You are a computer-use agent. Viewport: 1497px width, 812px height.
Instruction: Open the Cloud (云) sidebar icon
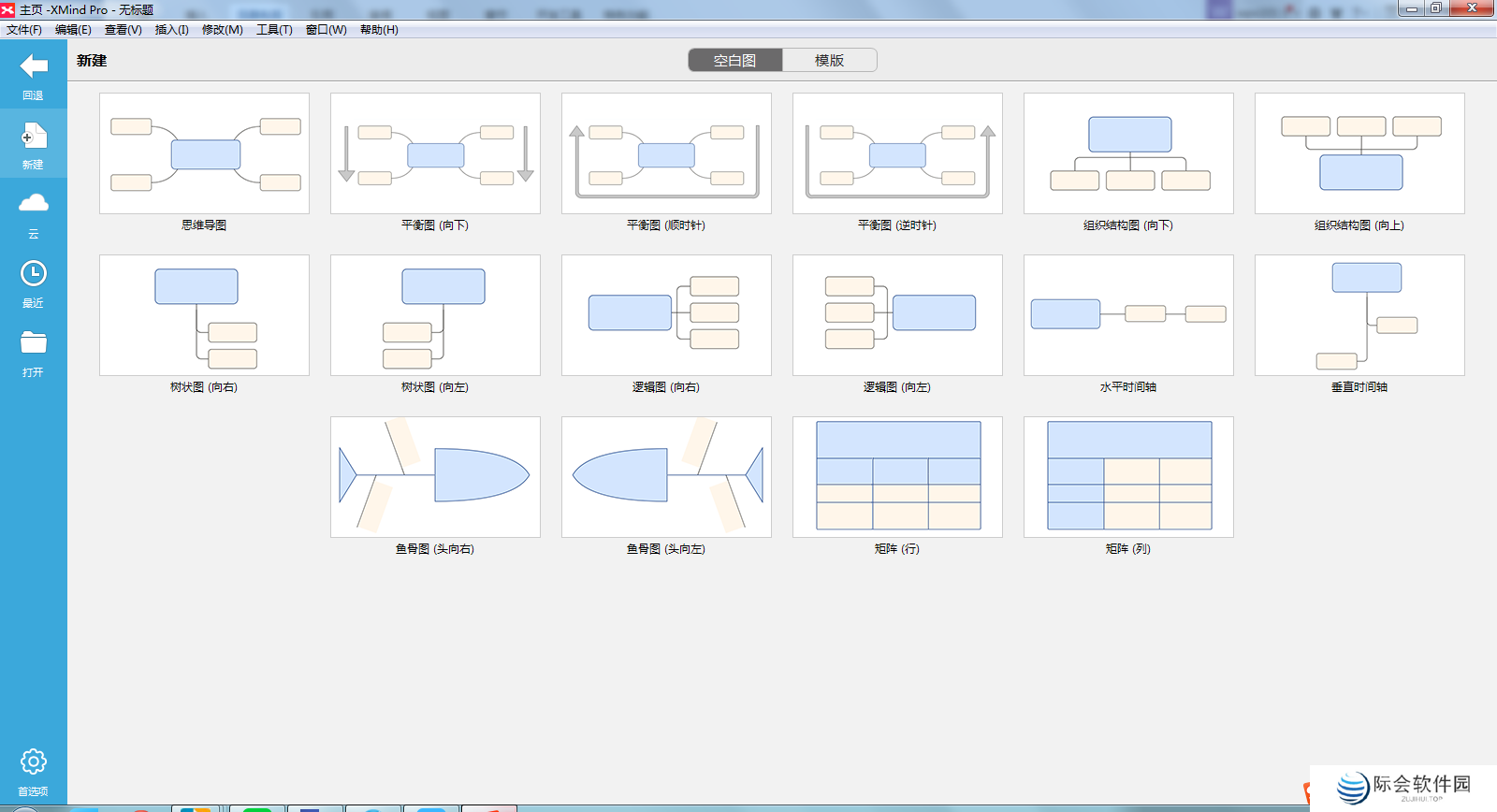pos(34,204)
